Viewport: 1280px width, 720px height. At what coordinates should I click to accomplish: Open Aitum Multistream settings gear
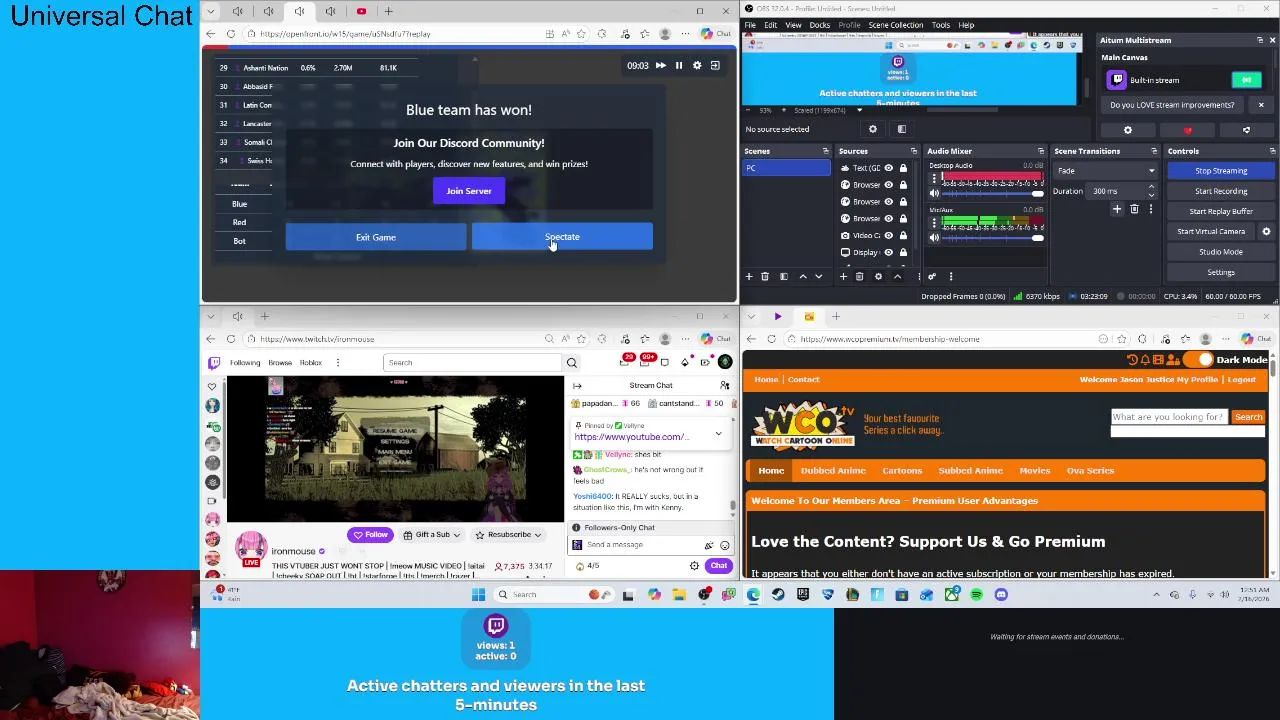(1128, 130)
